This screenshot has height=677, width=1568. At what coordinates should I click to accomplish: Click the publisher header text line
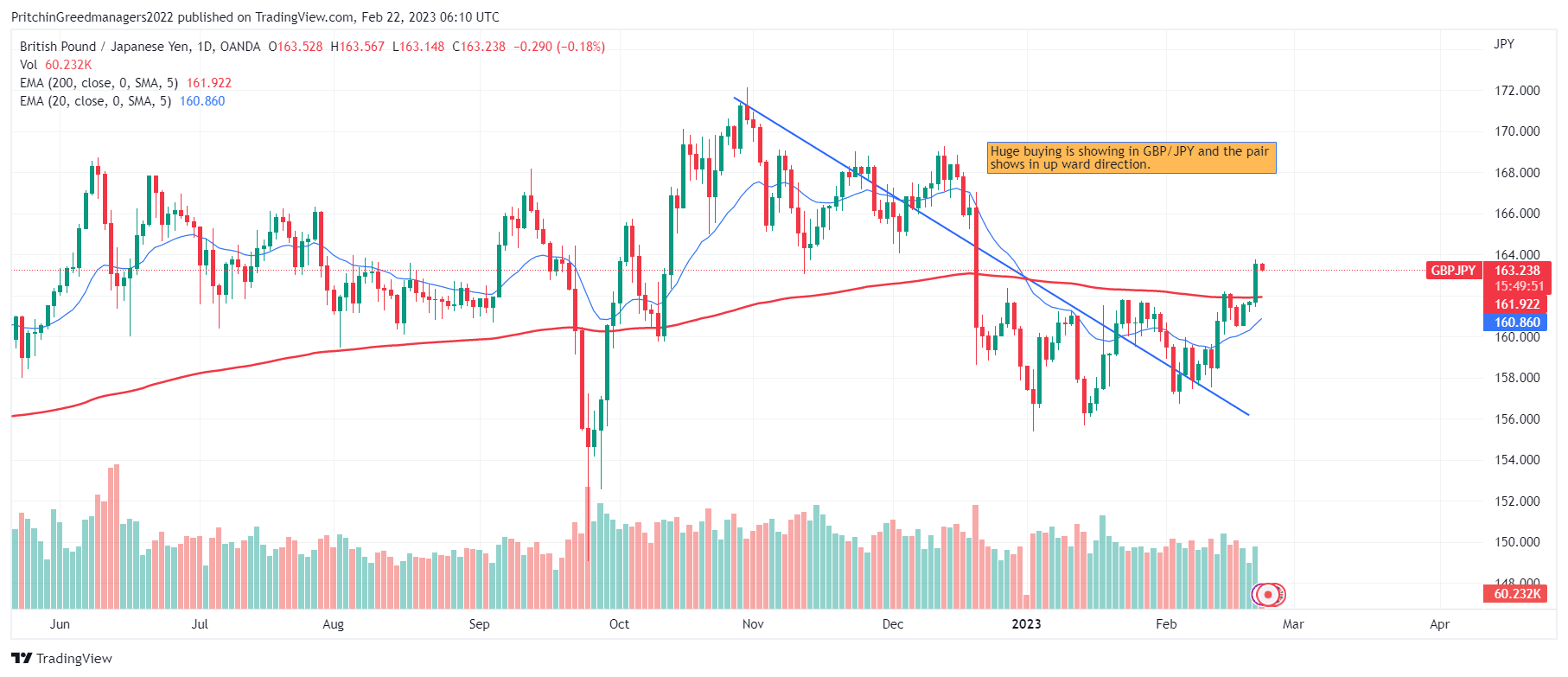click(255, 16)
